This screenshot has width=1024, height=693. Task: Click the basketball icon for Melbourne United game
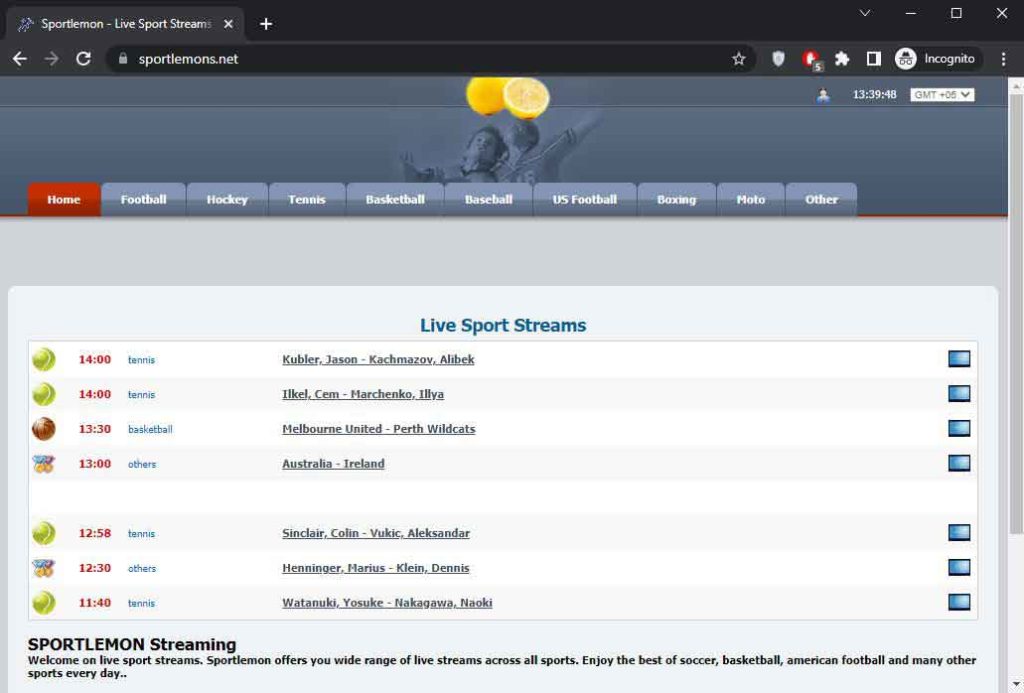(x=43, y=428)
